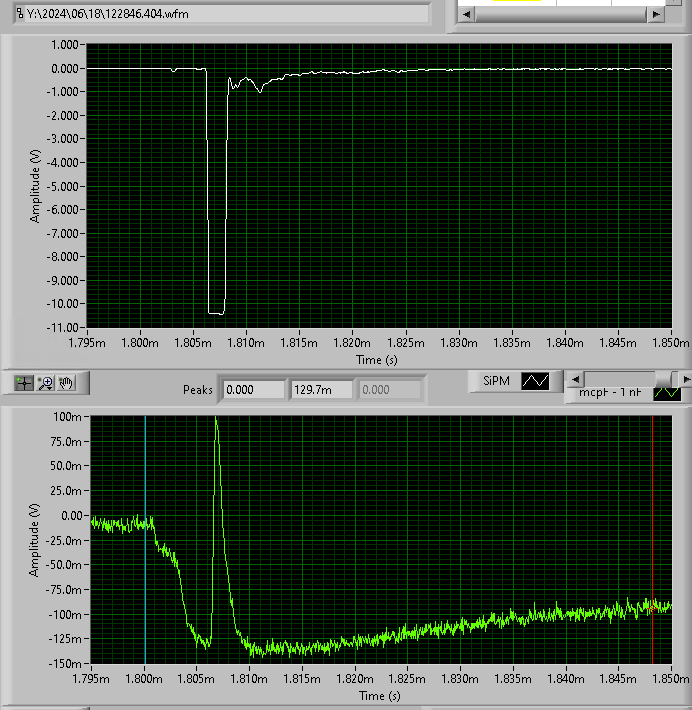The height and width of the screenshot is (710, 692).
Task: Click the first Peaks value field showing 0.000
Action: [254, 390]
